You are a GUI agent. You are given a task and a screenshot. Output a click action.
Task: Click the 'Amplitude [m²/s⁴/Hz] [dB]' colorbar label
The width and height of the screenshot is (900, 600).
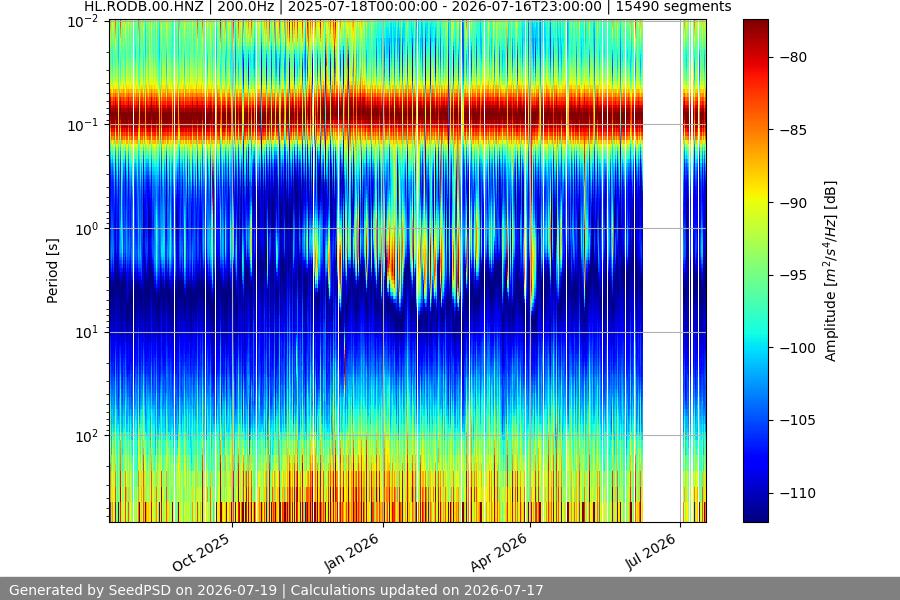point(831,271)
